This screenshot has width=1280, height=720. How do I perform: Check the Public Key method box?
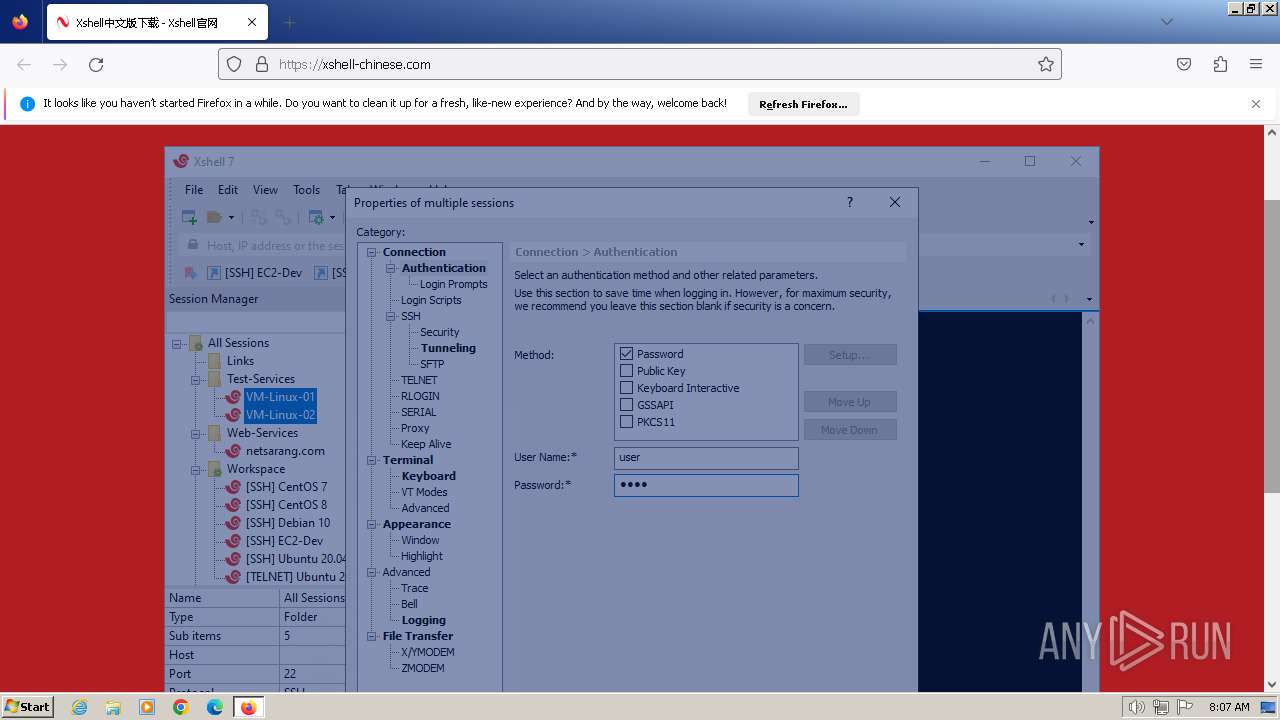pos(627,371)
